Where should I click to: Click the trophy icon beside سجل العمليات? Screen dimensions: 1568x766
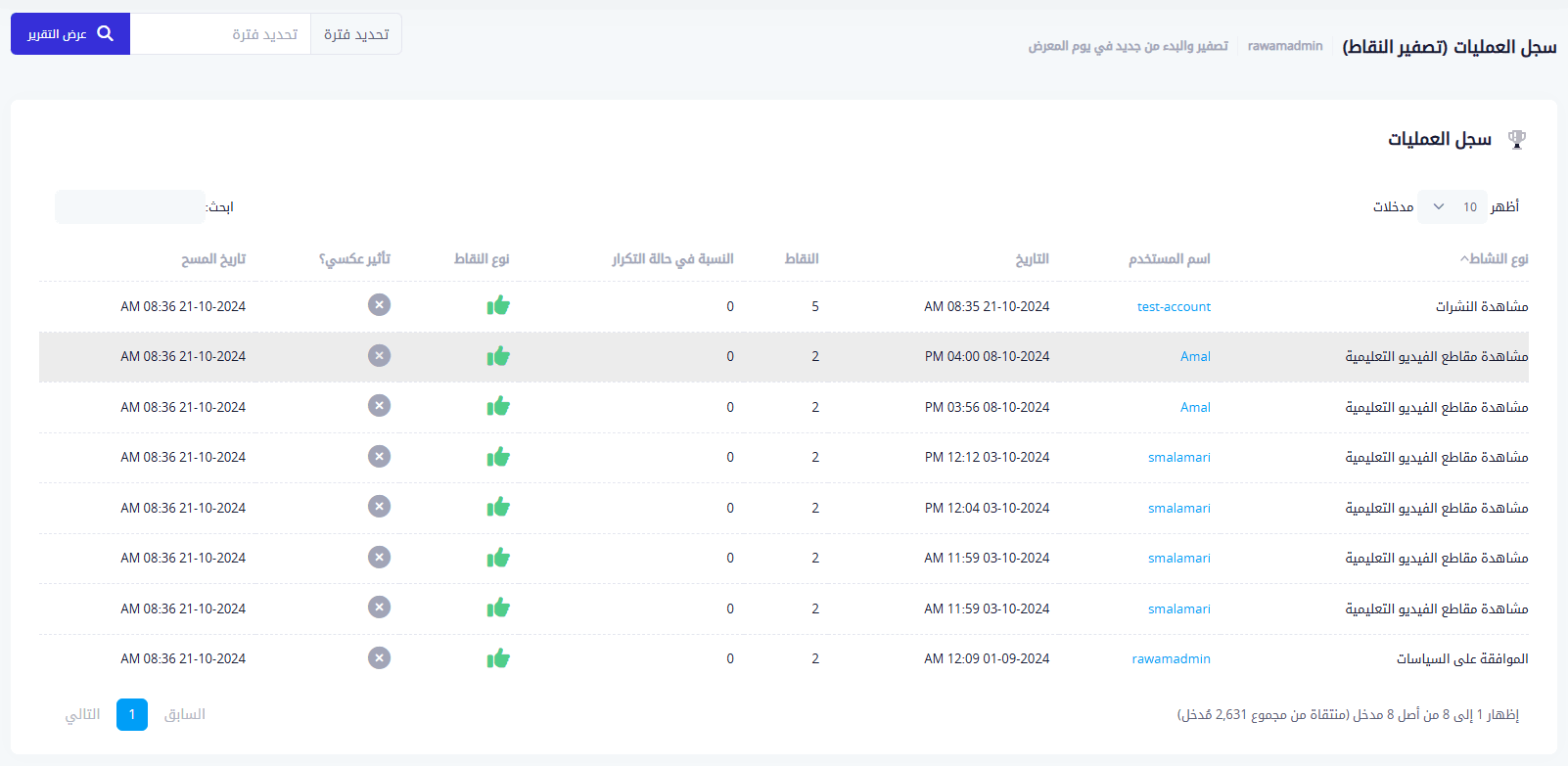click(x=1517, y=139)
